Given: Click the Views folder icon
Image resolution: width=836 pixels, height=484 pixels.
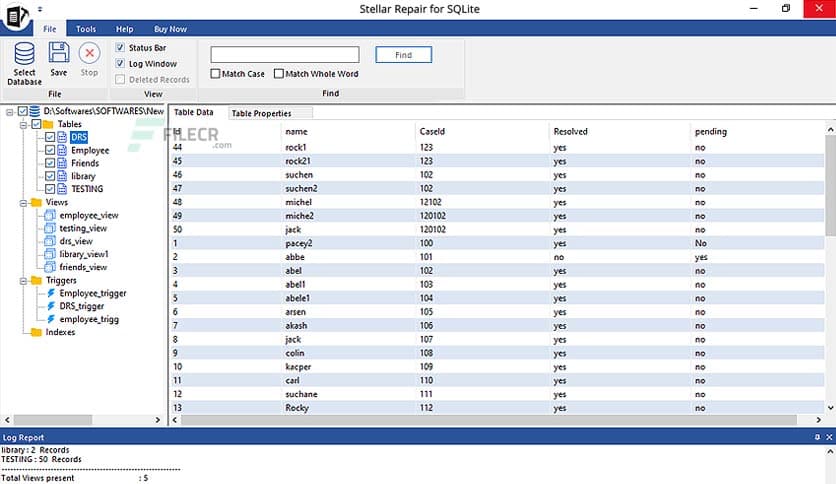Looking at the screenshot, I should click(x=36, y=202).
